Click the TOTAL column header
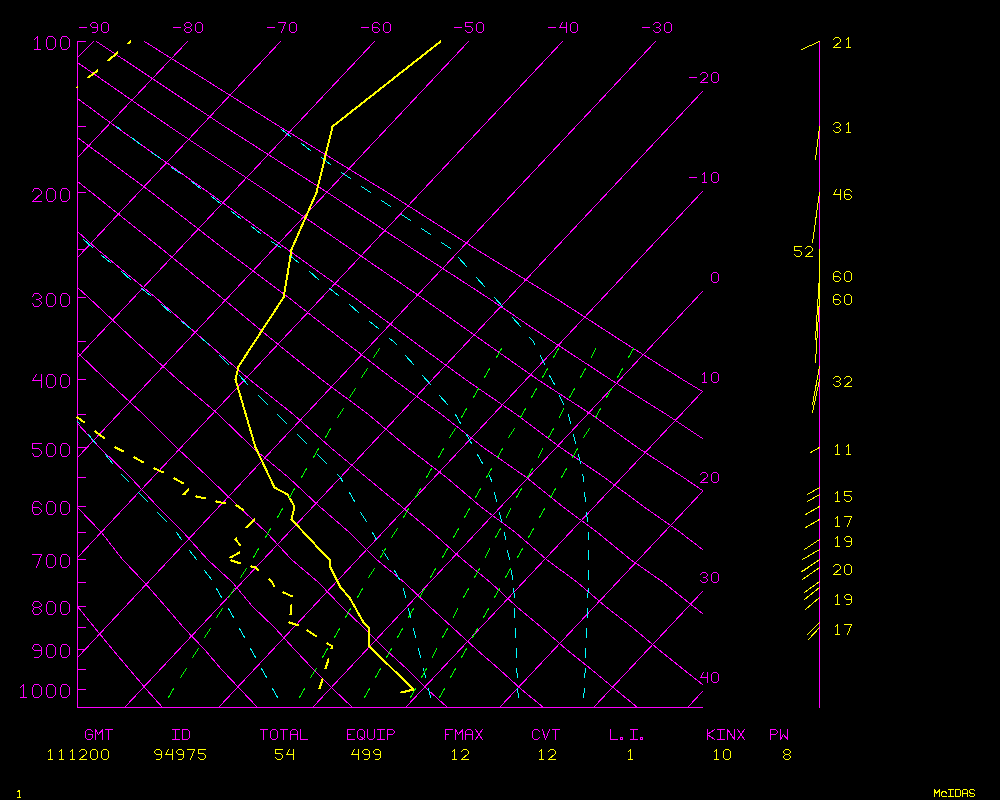1000x800 pixels. 284,735
